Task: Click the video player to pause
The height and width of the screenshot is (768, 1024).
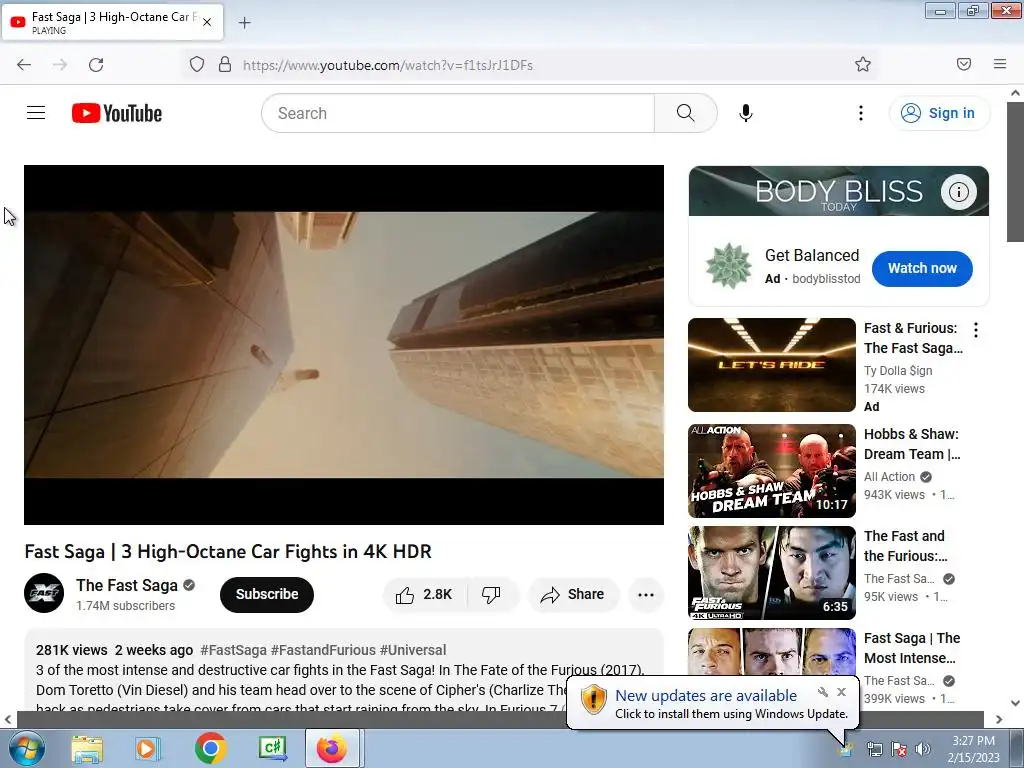Action: [344, 344]
